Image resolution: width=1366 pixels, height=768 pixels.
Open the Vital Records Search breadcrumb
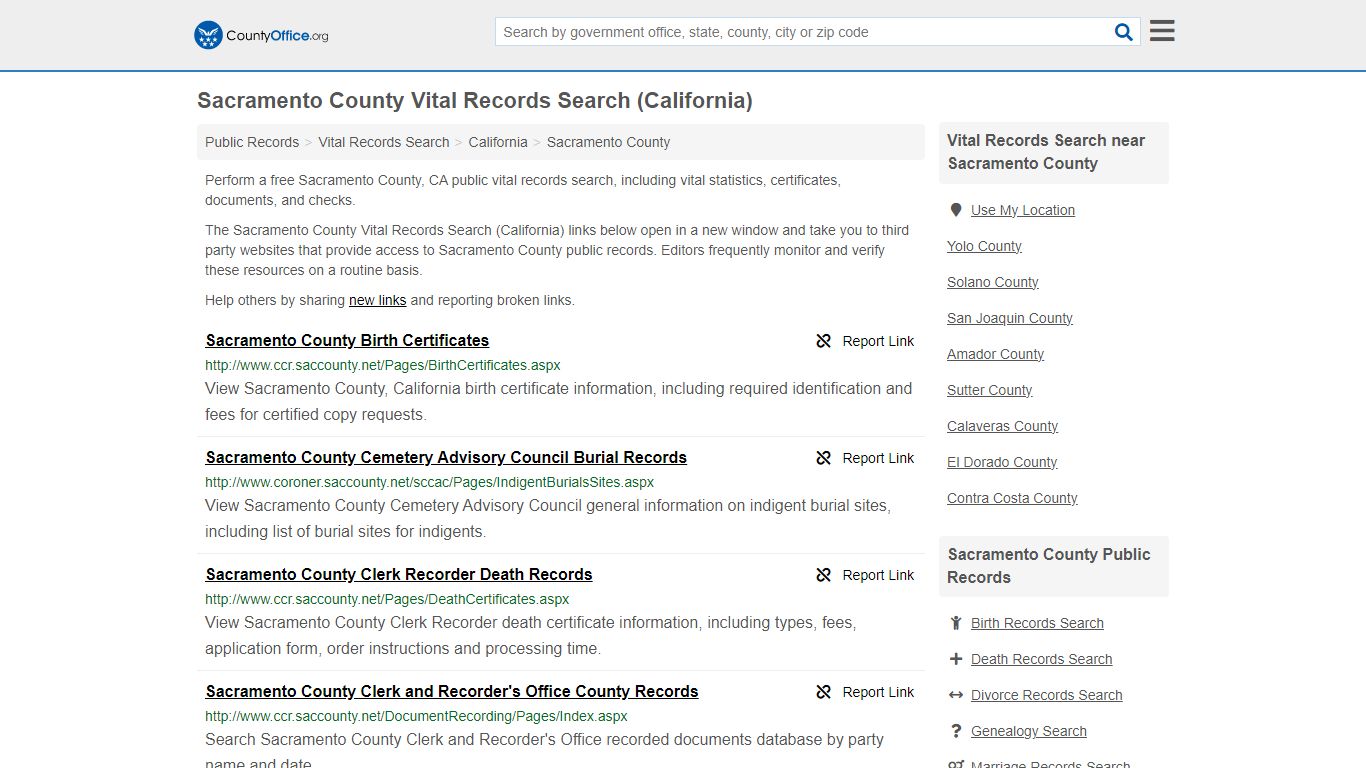(x=384, y=142)
